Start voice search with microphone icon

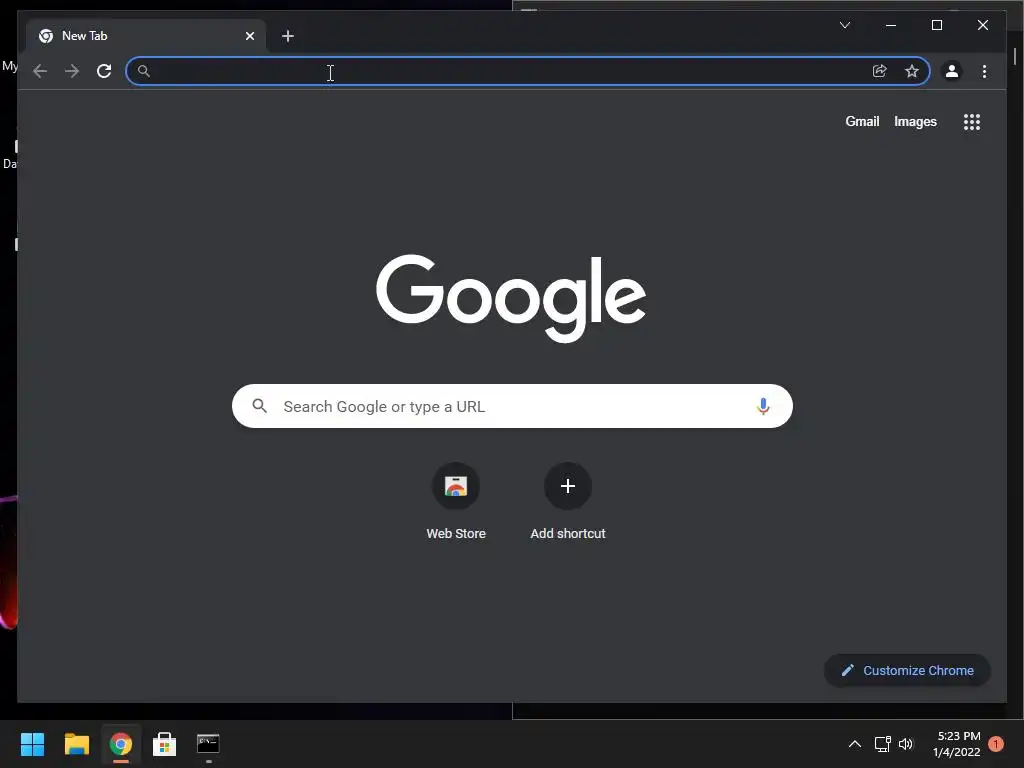pos(763,406)
